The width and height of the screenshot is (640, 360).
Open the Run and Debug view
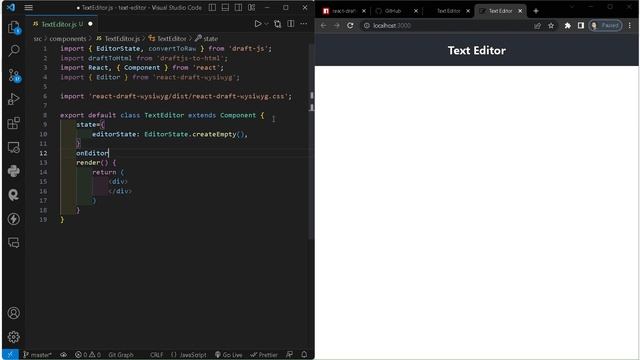click(x=14, y=99)
